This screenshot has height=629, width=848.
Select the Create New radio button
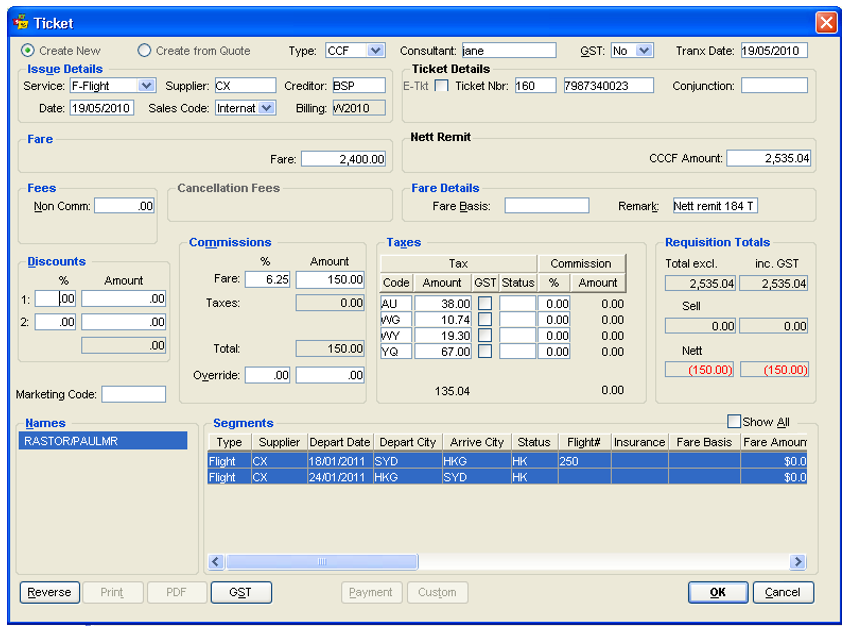(x=27, y=50)
